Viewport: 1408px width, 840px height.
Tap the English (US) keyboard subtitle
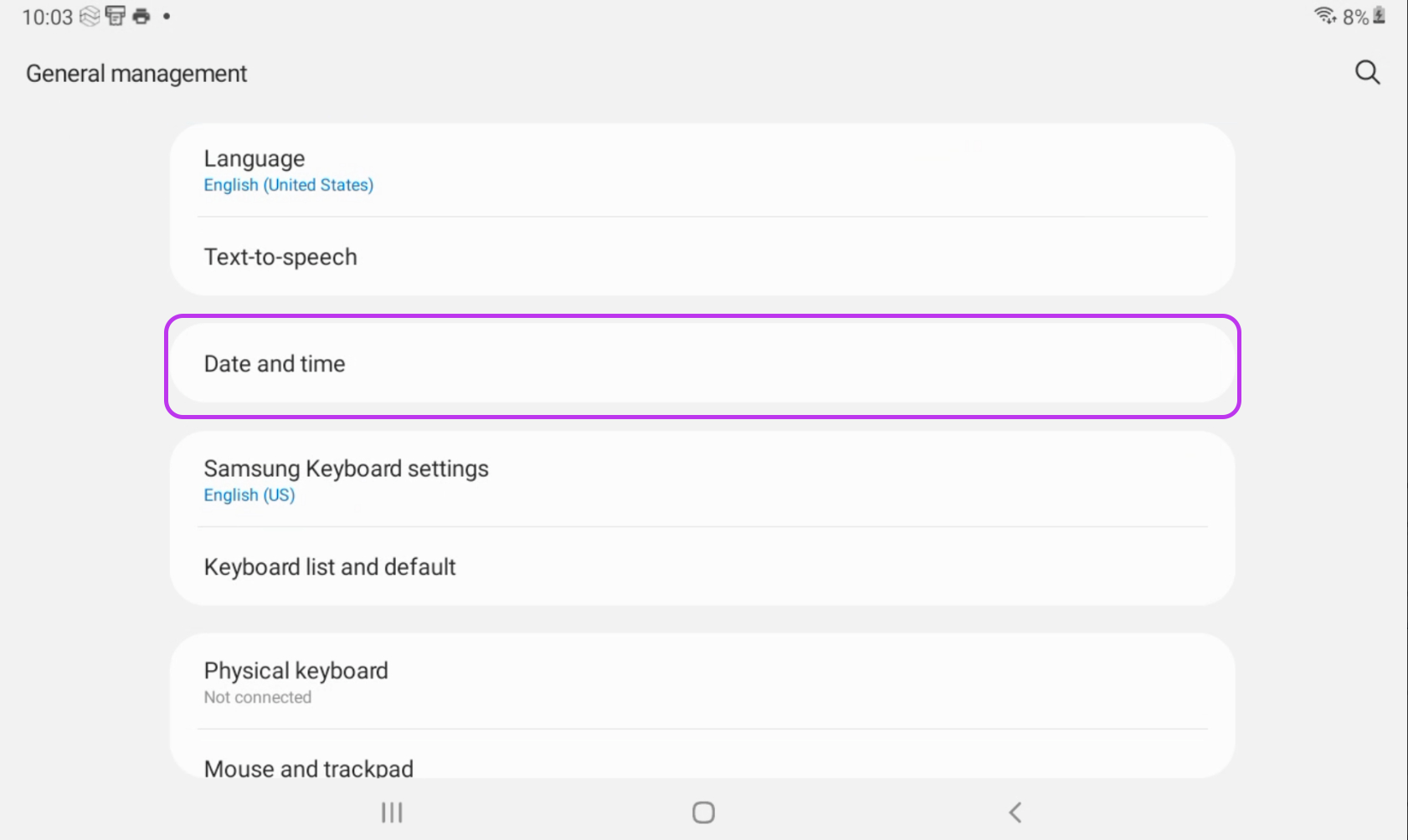point(249,495)
